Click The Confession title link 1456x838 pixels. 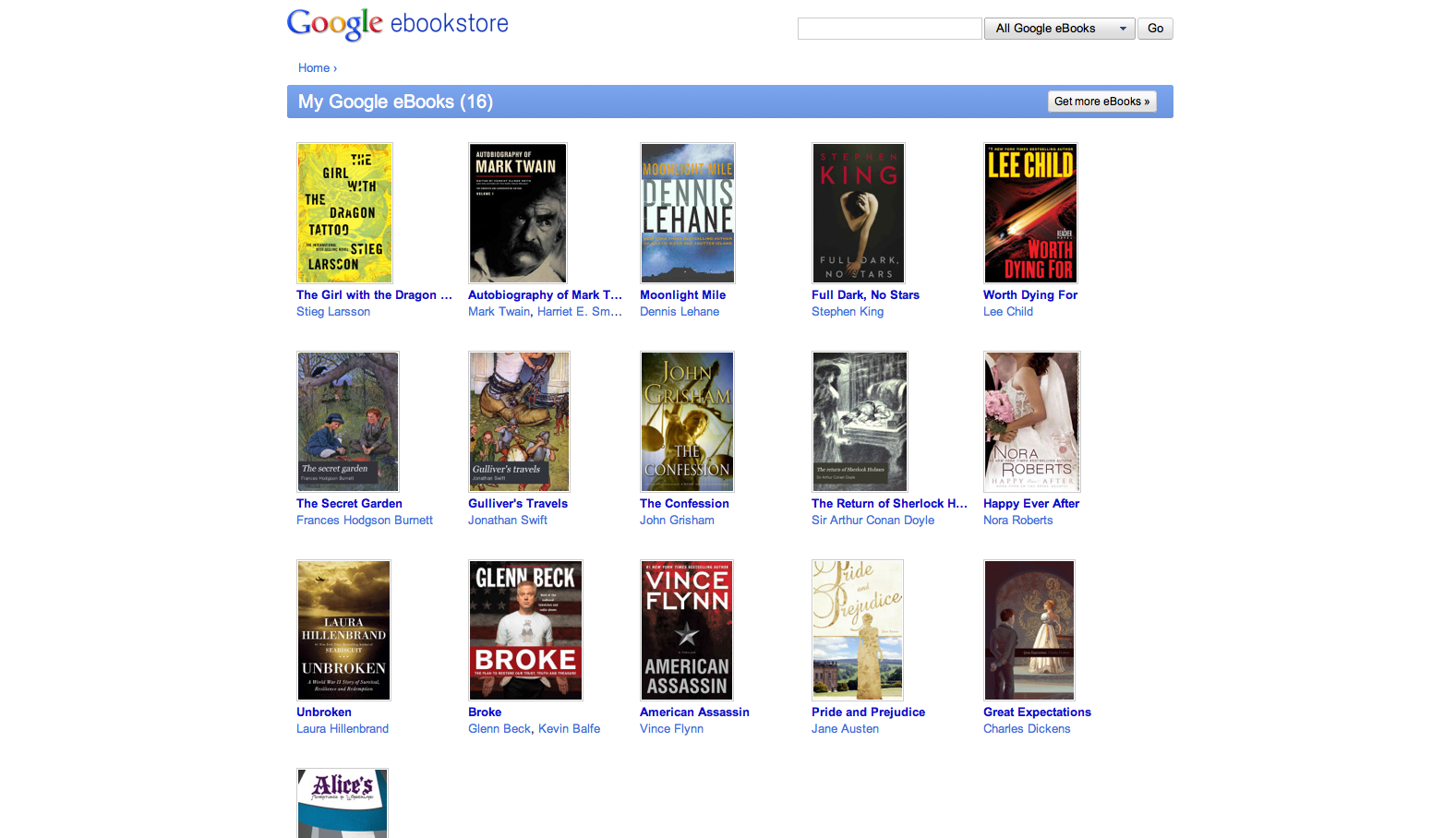click(x=684, y=504)
